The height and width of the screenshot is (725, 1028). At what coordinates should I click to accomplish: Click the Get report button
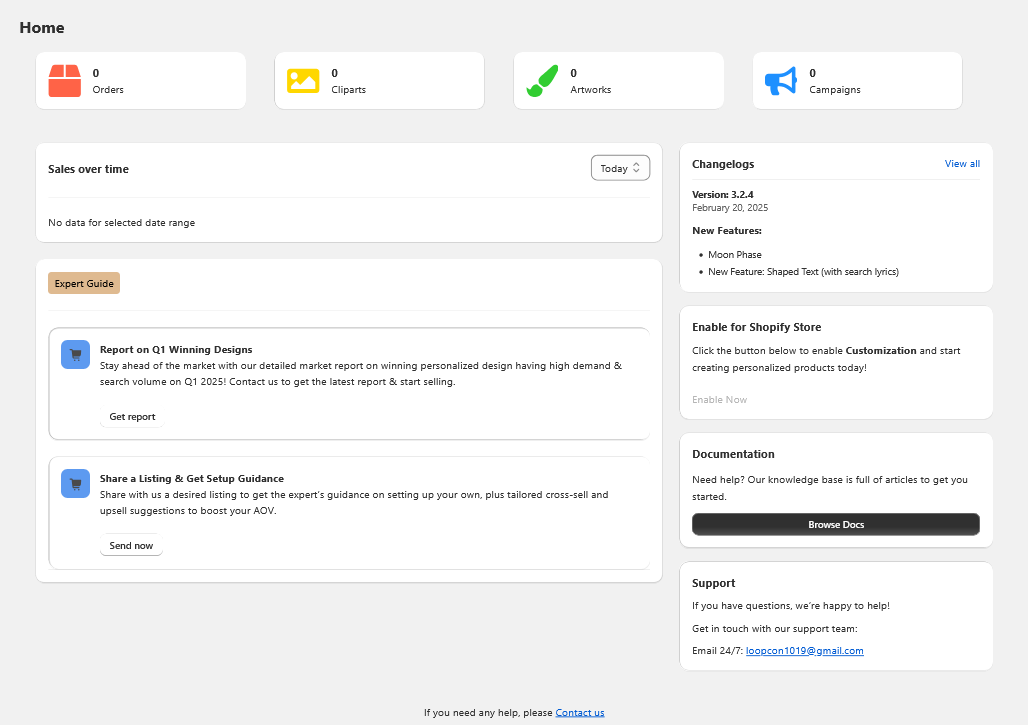pos(132,416)
